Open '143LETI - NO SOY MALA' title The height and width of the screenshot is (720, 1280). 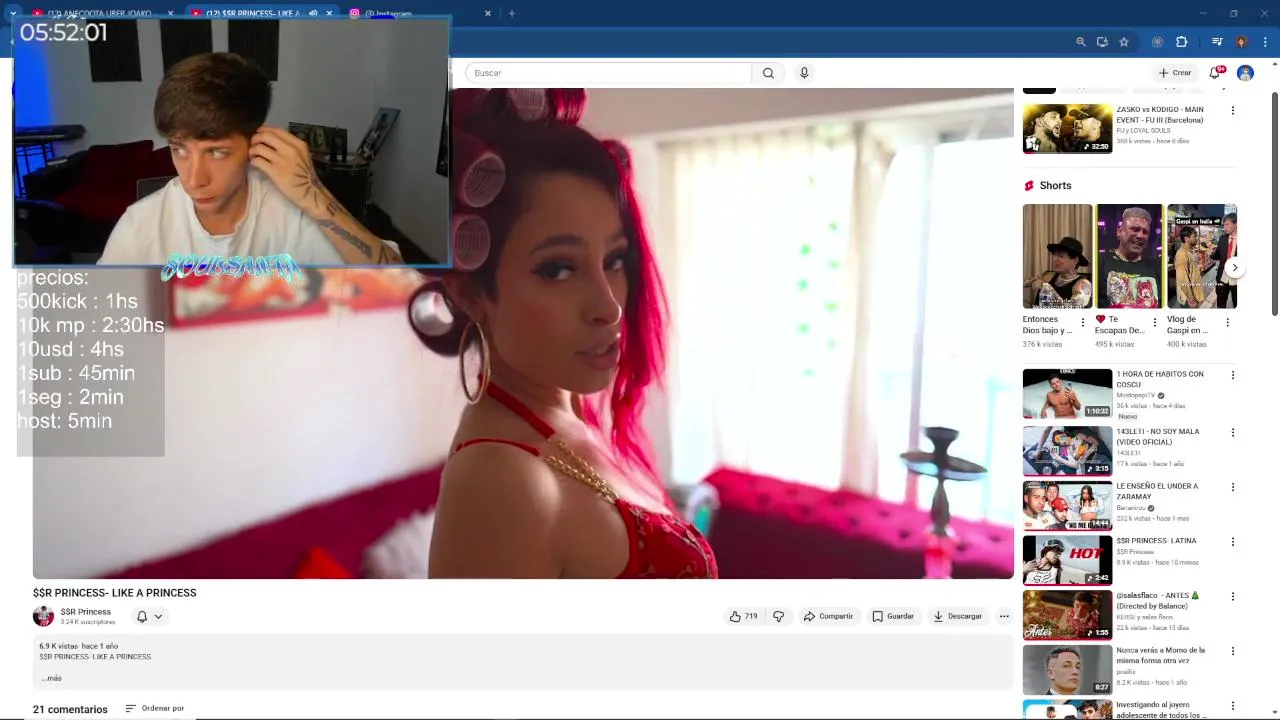(1157, 437)
